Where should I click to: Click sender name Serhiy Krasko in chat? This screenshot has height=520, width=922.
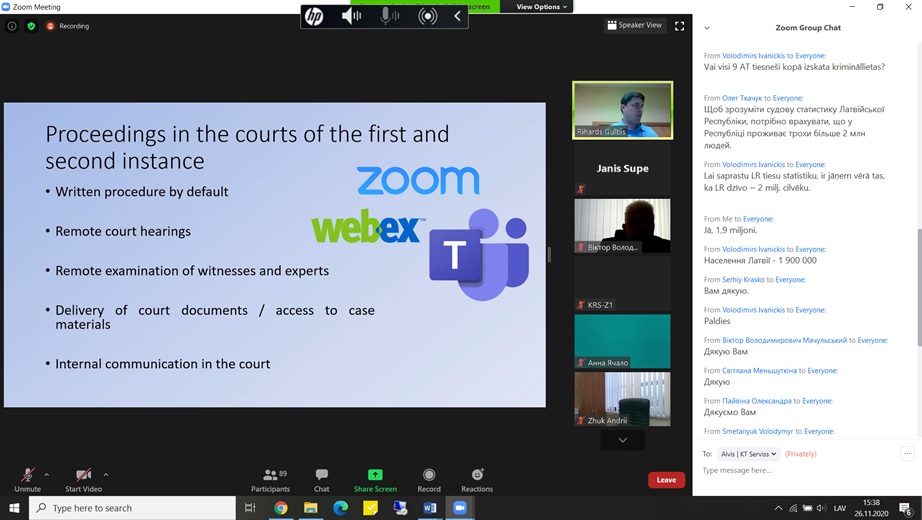[x=743, y=279]
